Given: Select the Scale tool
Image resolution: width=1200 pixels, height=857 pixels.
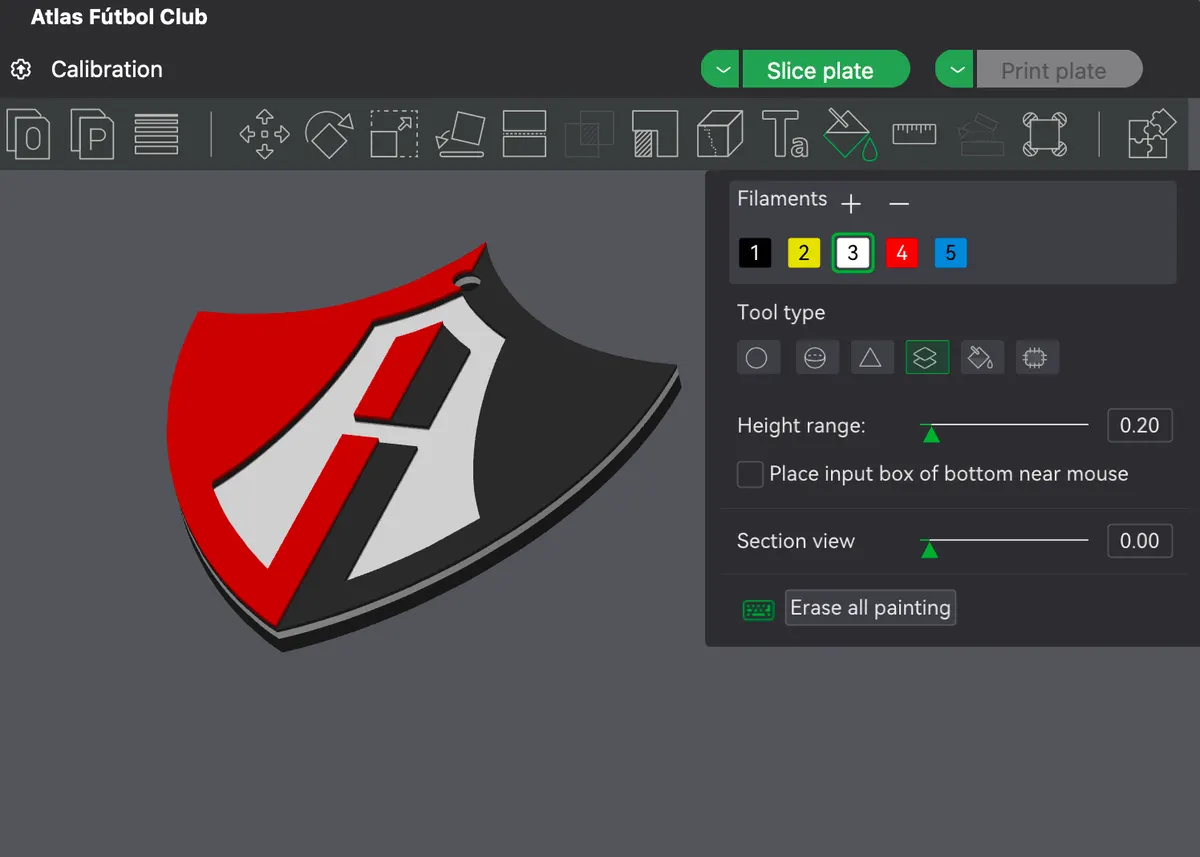Looking at the screenshot, I should [x=395, y=134].
